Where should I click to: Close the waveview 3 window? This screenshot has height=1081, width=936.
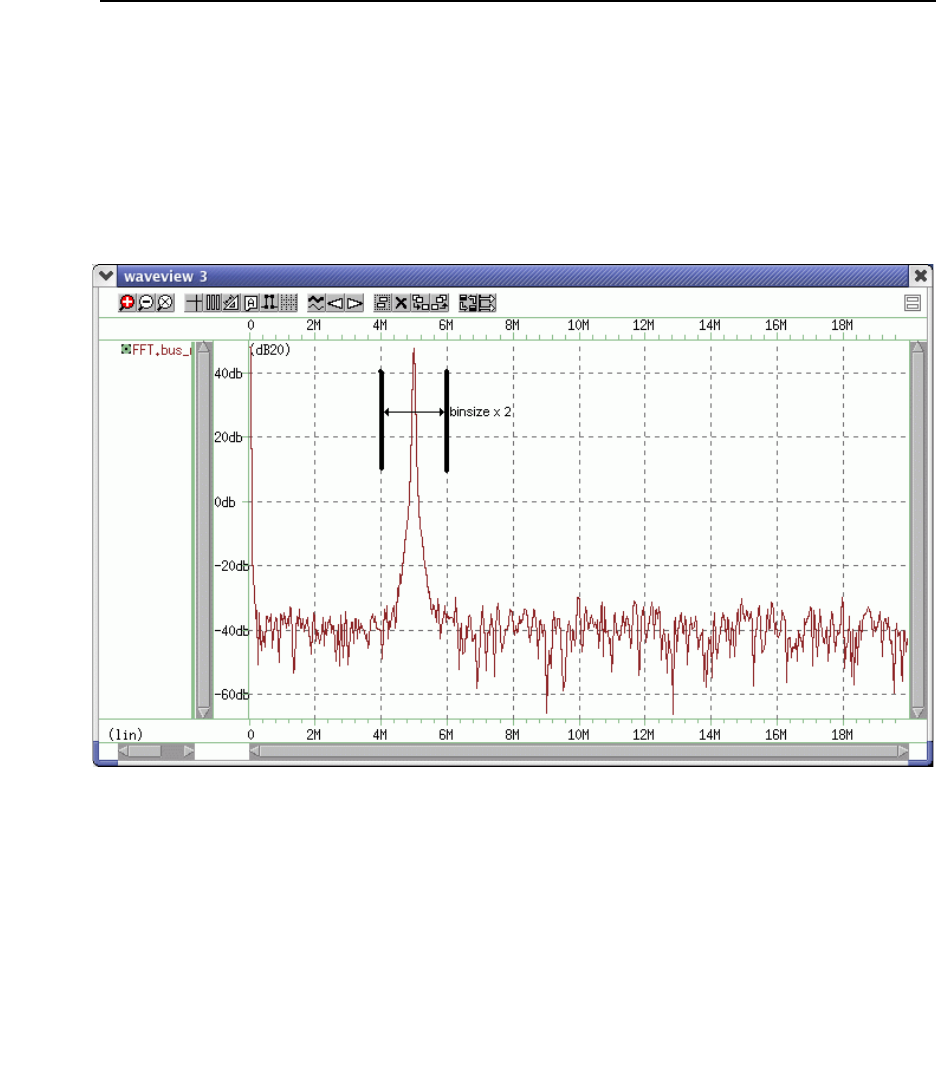pyautogui.click(x=920, y=276)
